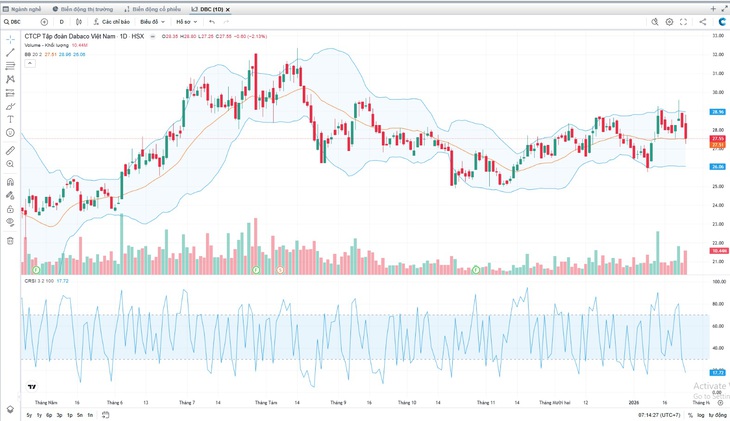
Task: Expand the Biểu đồ dropdown
Action: 152,22
